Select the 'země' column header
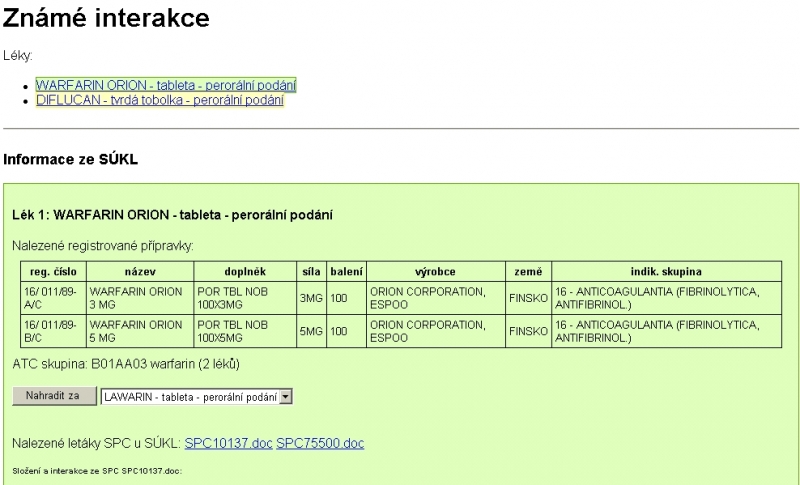 coord(528,271)
